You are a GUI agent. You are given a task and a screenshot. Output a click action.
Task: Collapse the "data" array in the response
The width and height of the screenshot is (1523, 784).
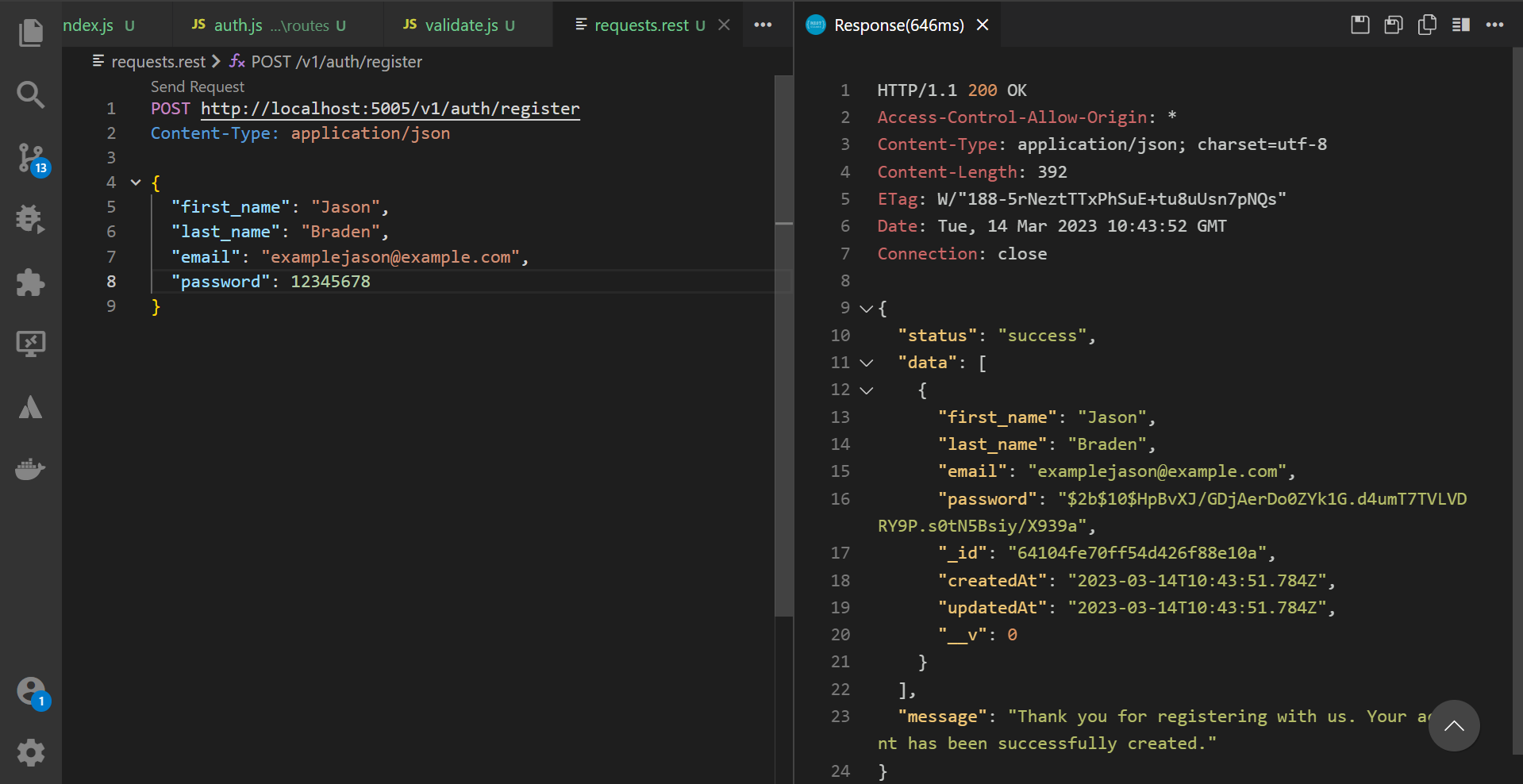(867, 363)
